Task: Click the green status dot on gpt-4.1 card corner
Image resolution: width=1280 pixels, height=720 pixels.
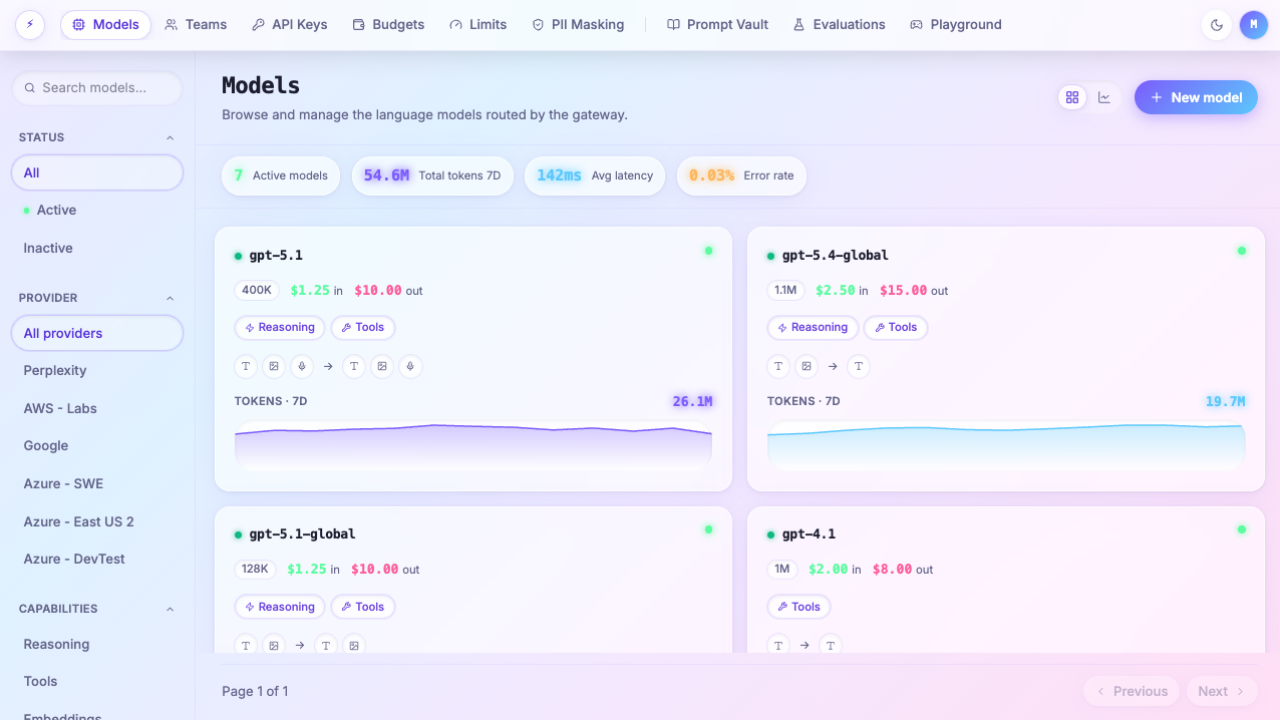Action: coord(1242,530)
